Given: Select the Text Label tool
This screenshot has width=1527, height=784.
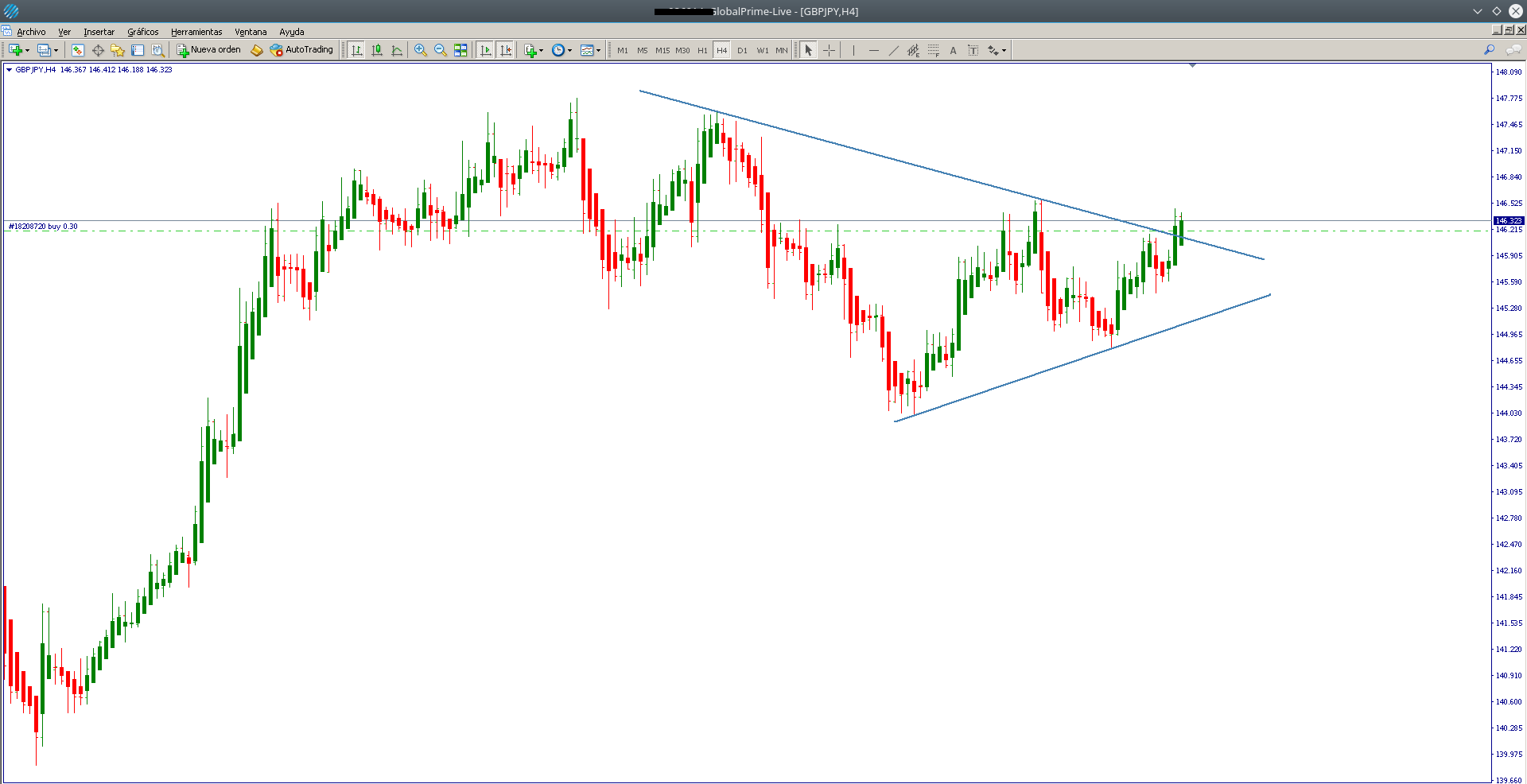Looking at the screenshot, I should (x=973, y=50).
